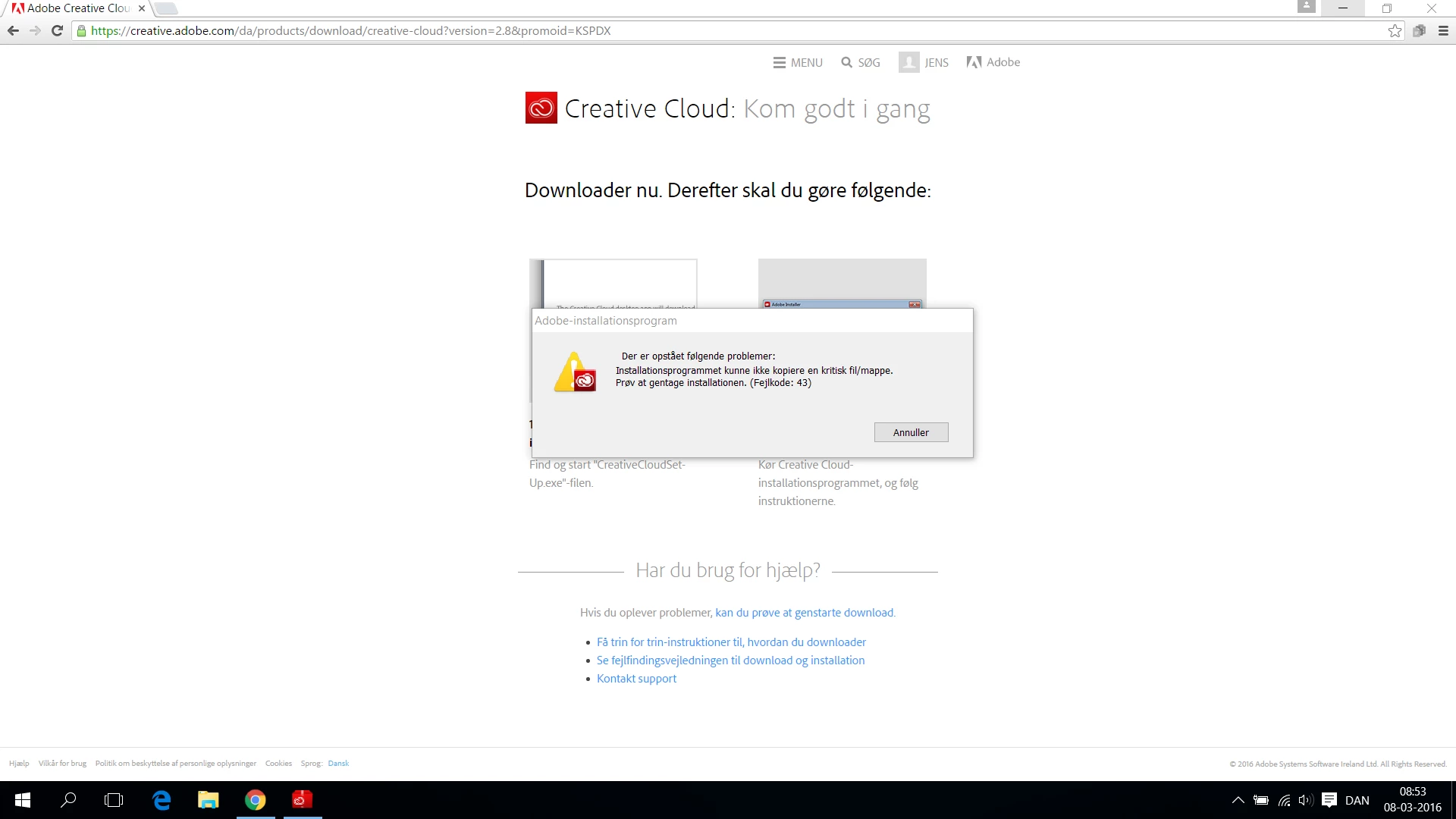Click the browser back arrow
The width and height of the screenshot is (1456, 819).
pos(13,31)
